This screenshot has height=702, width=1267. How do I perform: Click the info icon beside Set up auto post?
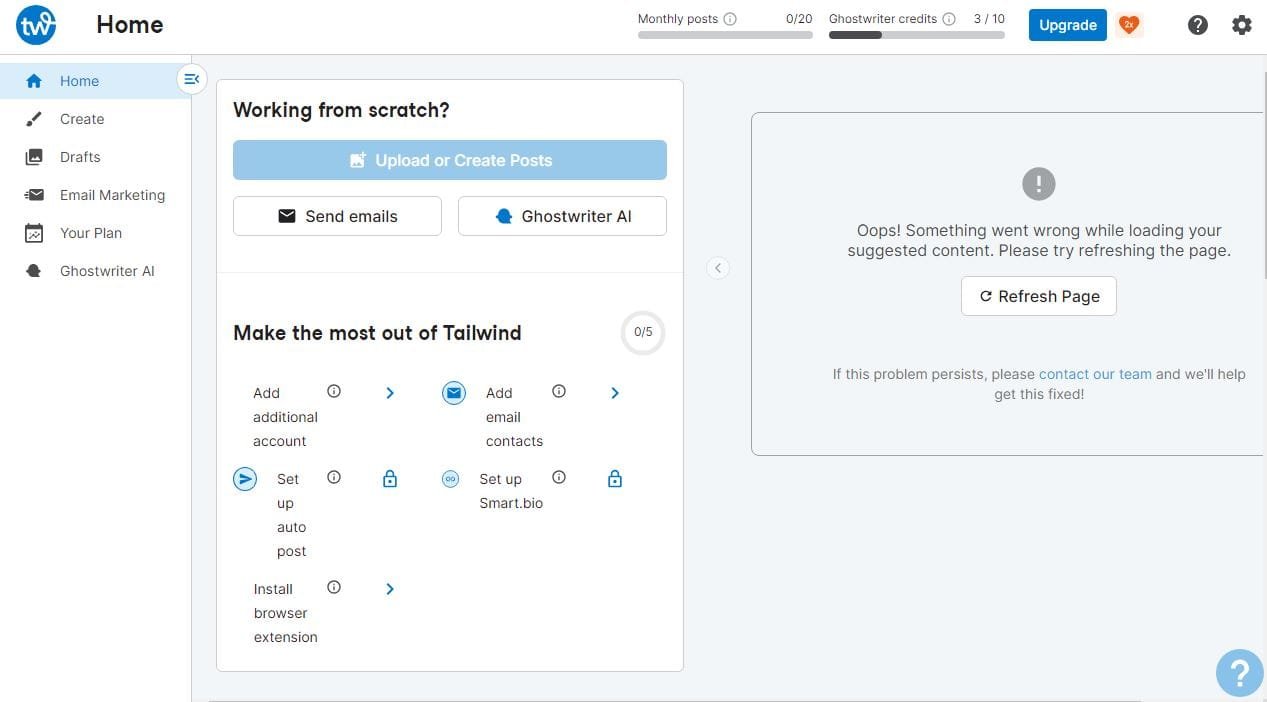[x=333, y=477]
